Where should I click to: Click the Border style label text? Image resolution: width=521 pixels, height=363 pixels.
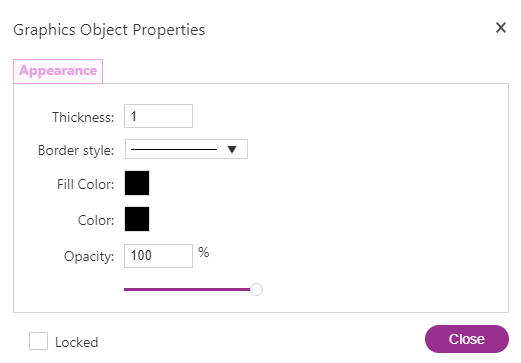coord(76,150)
